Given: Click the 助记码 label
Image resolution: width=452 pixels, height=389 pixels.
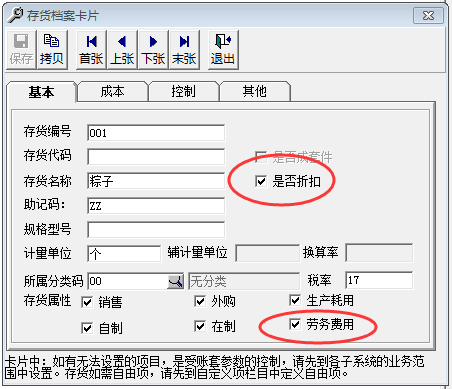Looking at the screenshot, I should click(x=44, y=204).
